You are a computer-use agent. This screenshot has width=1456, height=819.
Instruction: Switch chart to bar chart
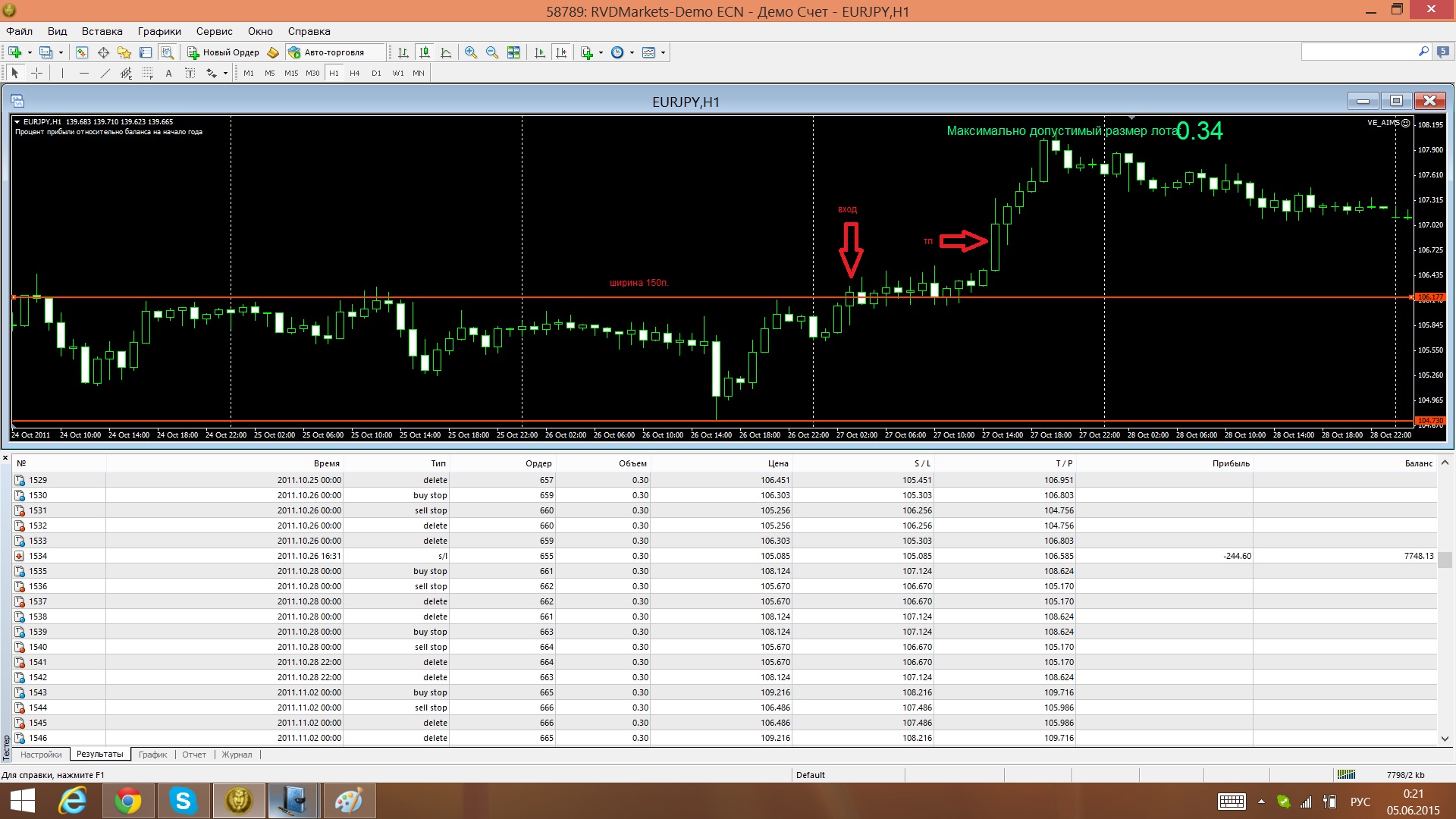[x=403, y=52]
